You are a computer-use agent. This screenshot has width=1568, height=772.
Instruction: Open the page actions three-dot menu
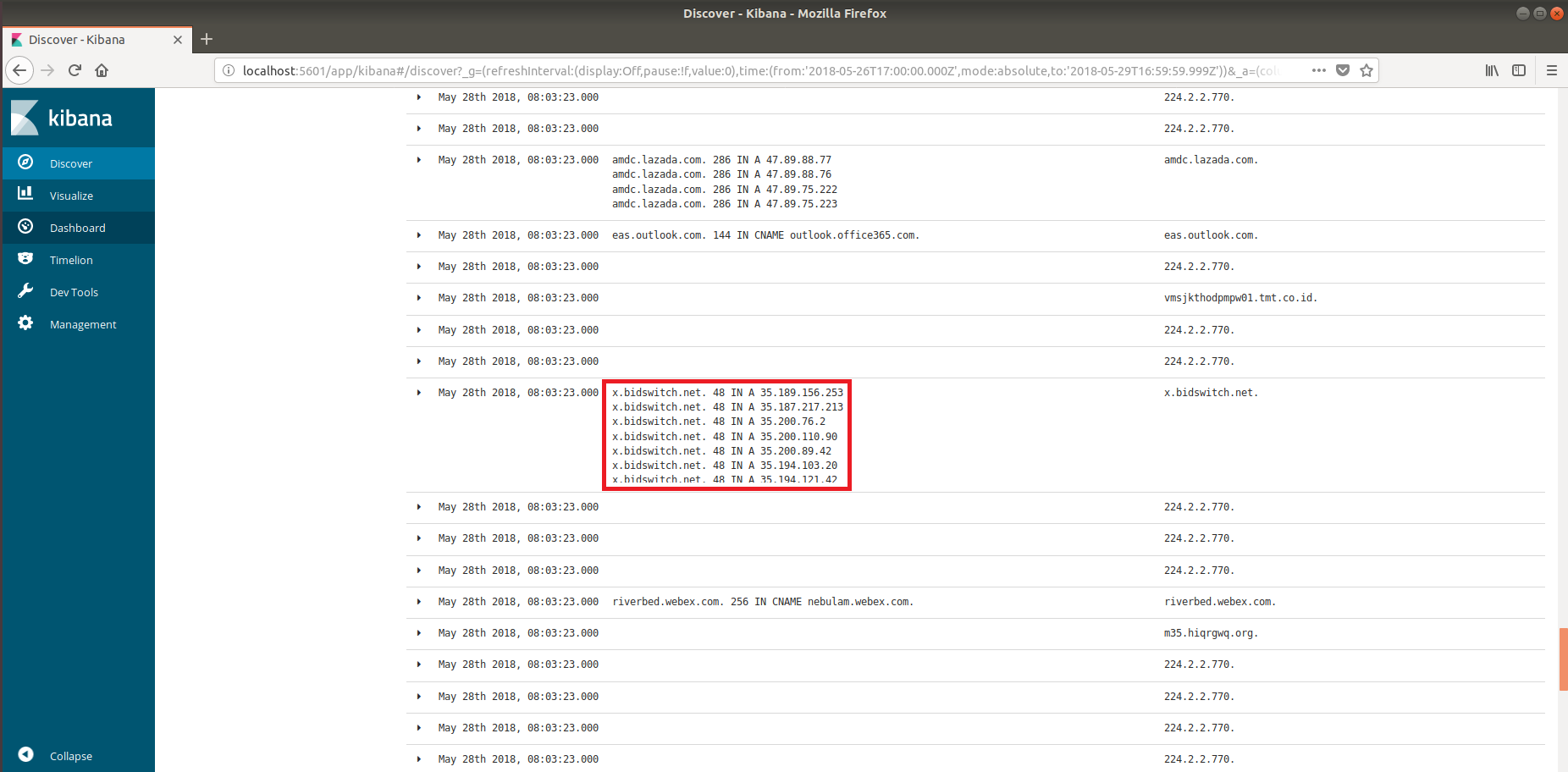pos(1318,70)
